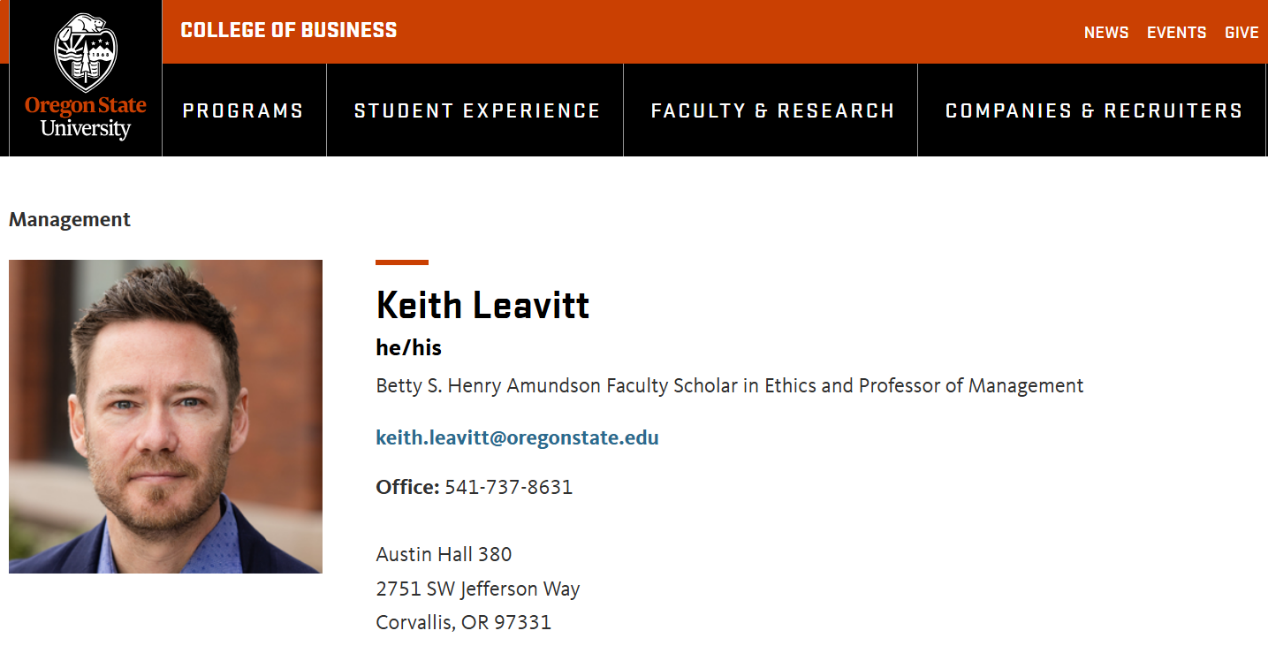Viewport: 1268px width, 661px height.
Task: Click the orange accent bar above the name
Action: pos(402,263)
